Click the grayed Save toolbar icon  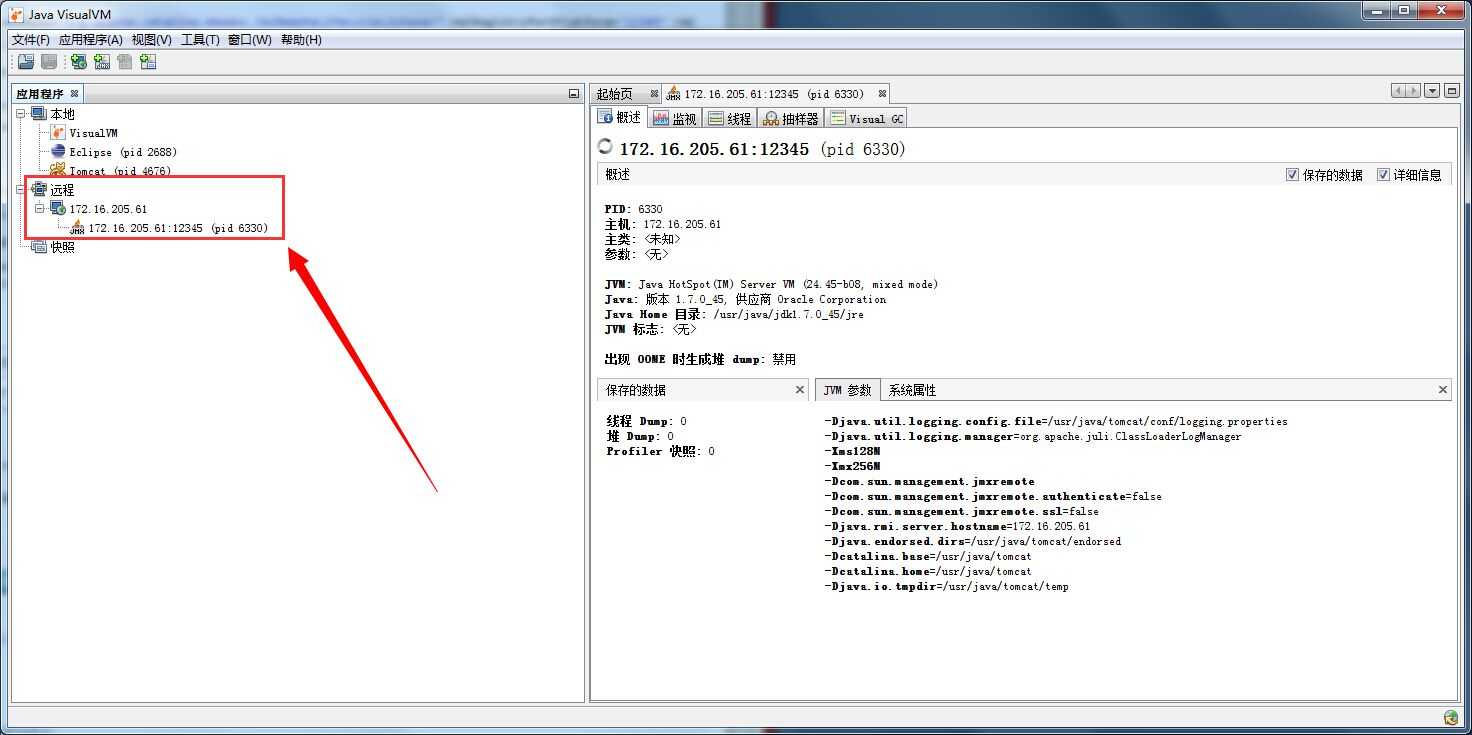click(48, 62)
